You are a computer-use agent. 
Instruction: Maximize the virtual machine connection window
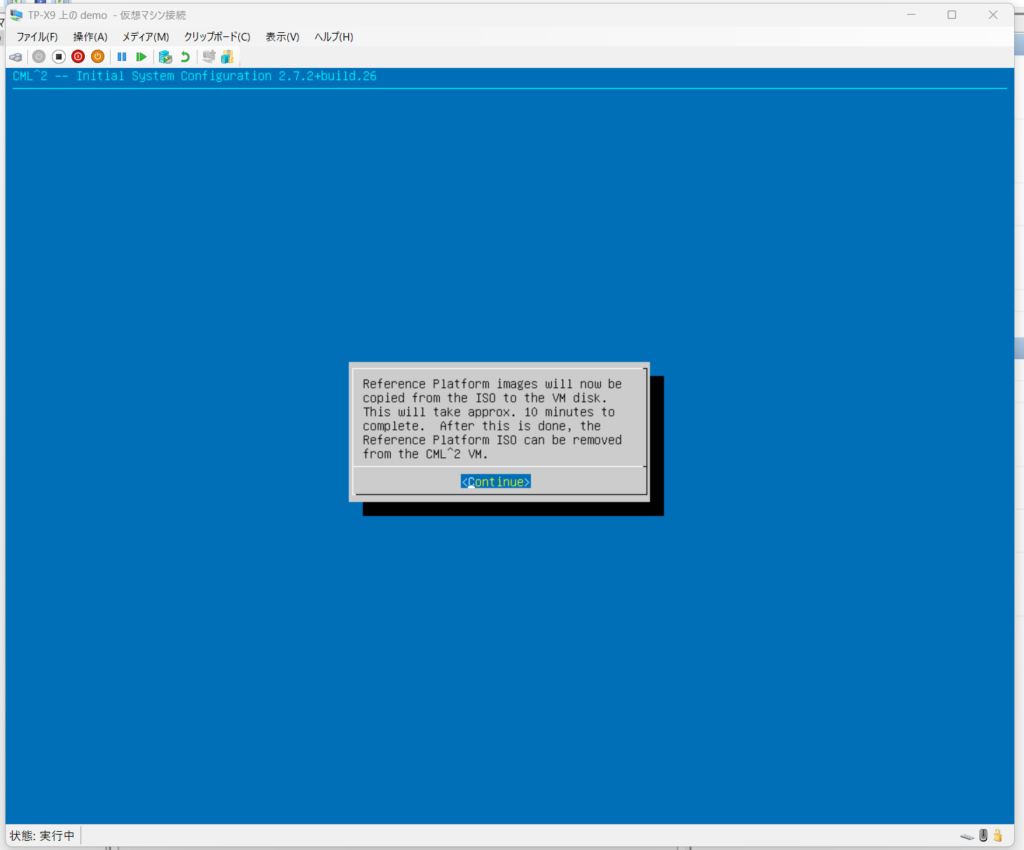[952, 14]
